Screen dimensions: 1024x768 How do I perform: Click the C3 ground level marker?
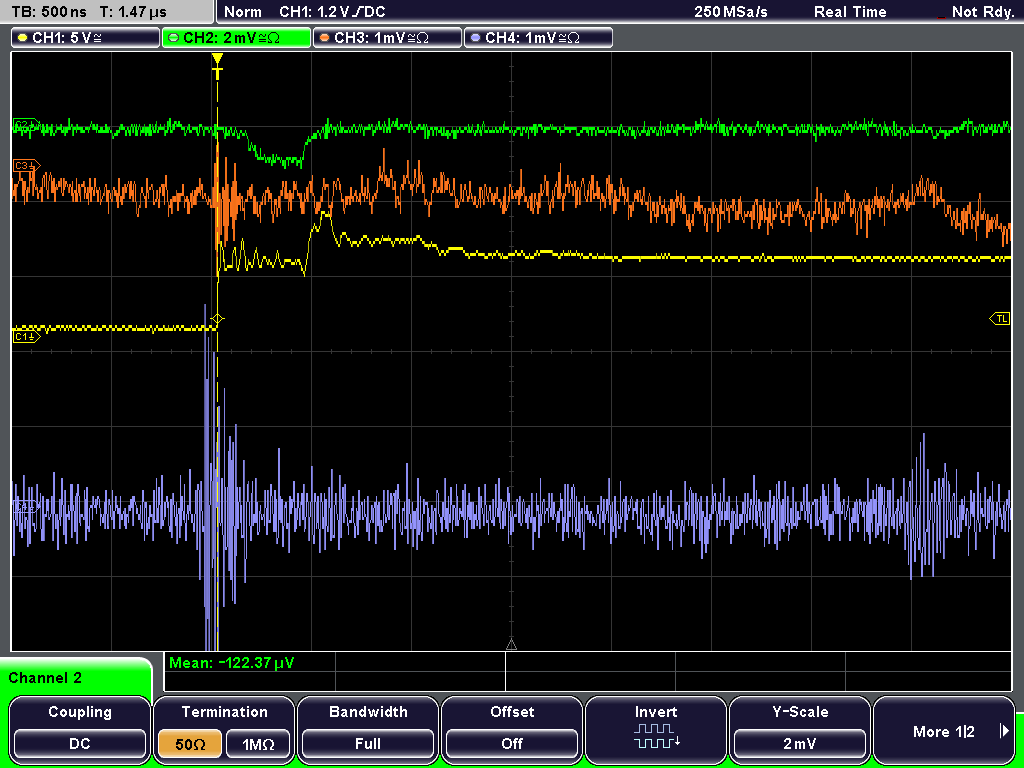pyautogui.click(x=27, y=166)
